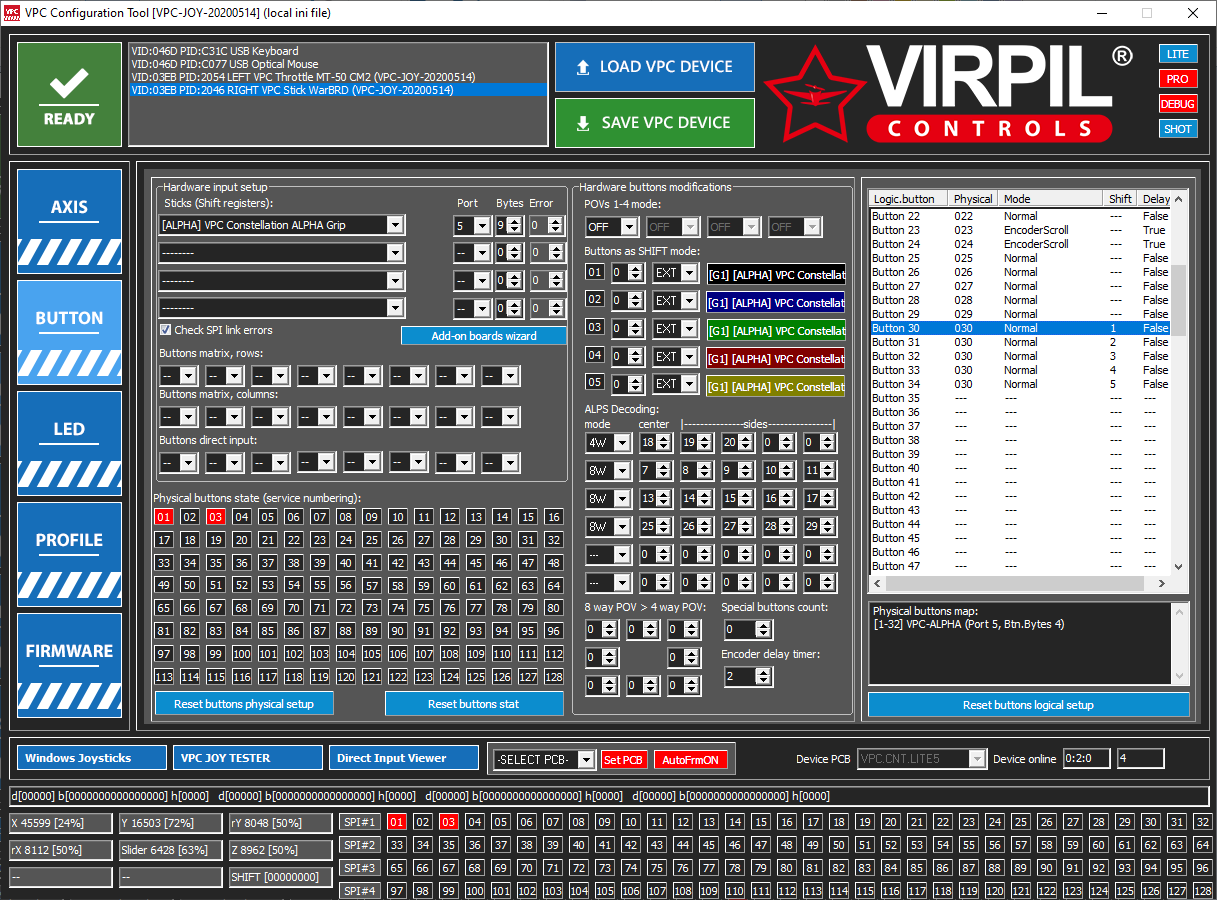1217x900 pixels.
Task: Switch to LITE mode
Action: pyautogui.click(x=1178, y=54)
